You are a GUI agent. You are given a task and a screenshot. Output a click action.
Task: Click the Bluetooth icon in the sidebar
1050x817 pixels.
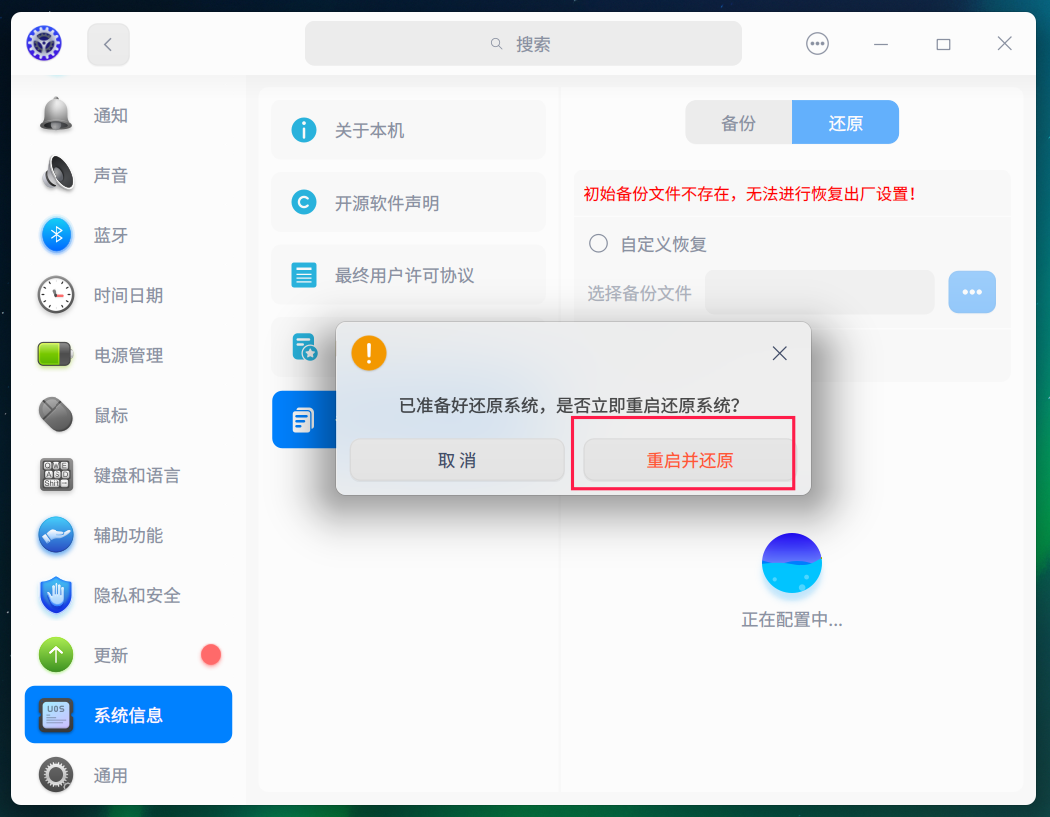(x=57, y=234)
